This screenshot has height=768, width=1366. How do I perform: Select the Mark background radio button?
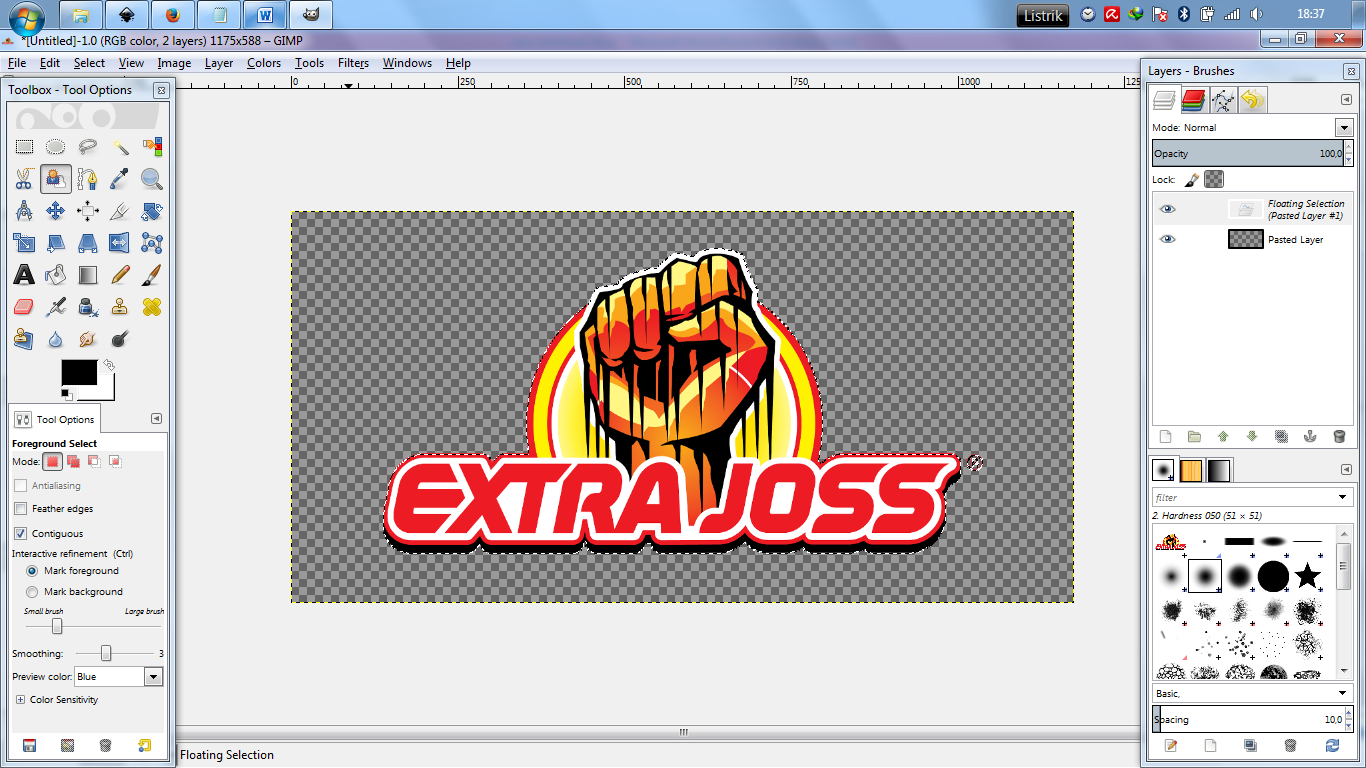32,592
